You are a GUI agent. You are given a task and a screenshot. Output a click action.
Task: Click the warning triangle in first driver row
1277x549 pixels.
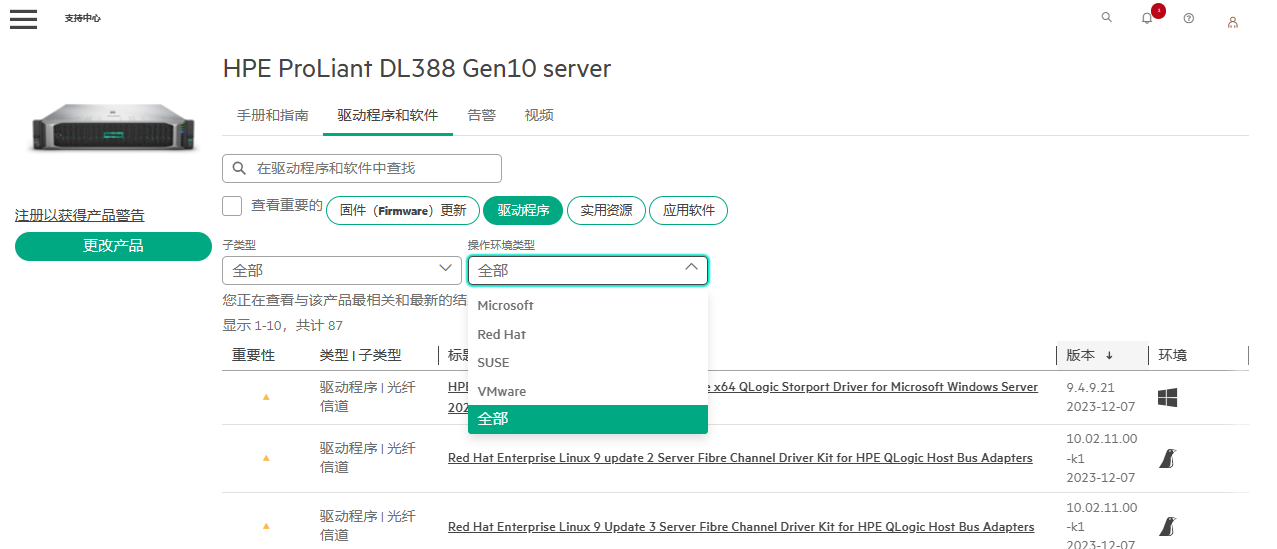coord(266,397)
